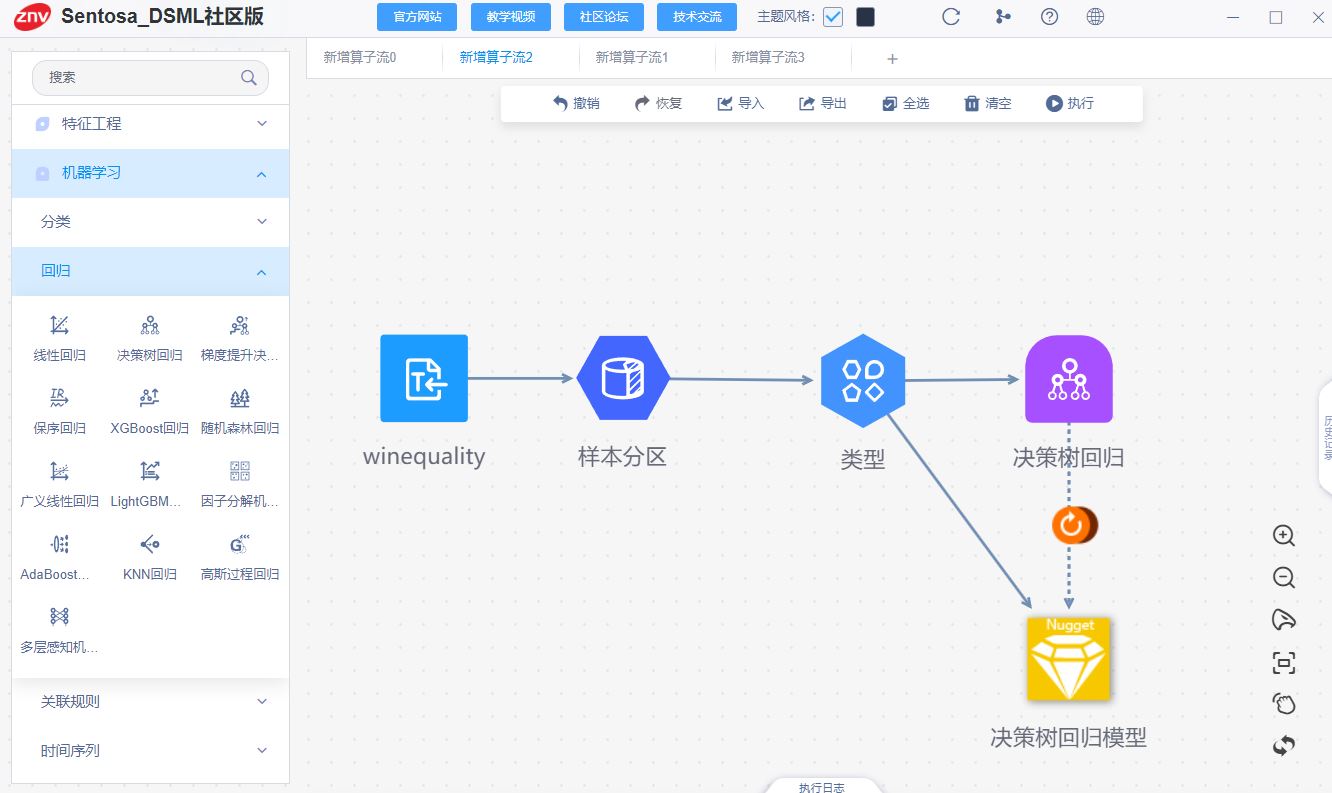
Task: Open the 决策树回归模型 Nugget node
Action: pyautogui.click(x=1069, y=659)
